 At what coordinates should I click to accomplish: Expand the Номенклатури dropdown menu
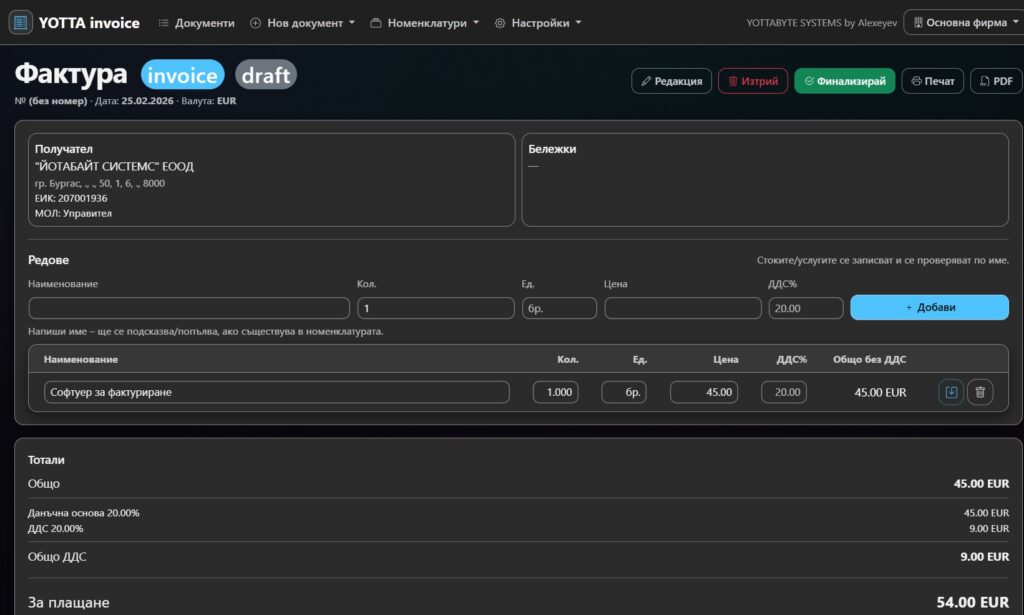[424, 23]
